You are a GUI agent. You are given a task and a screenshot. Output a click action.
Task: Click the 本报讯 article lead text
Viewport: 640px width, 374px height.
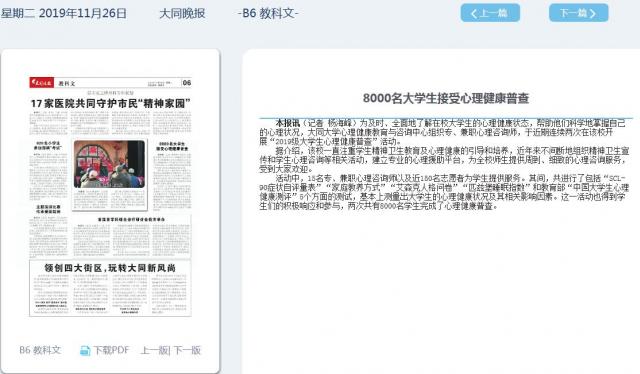point(288,123)
